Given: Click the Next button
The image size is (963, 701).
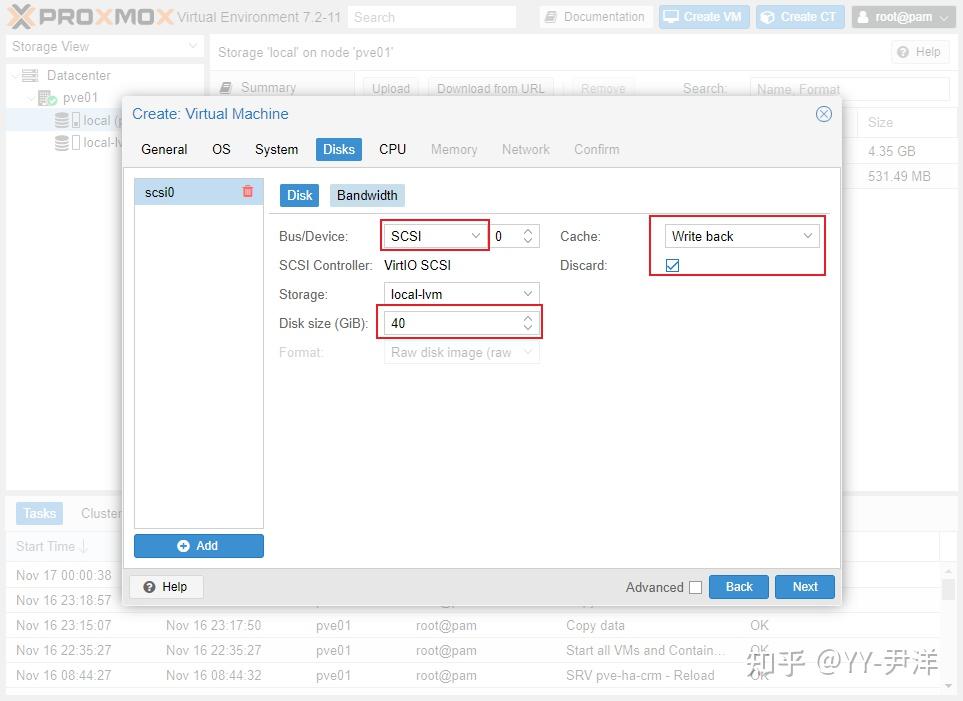Looking at the screenshot, I should pos(804,587).
